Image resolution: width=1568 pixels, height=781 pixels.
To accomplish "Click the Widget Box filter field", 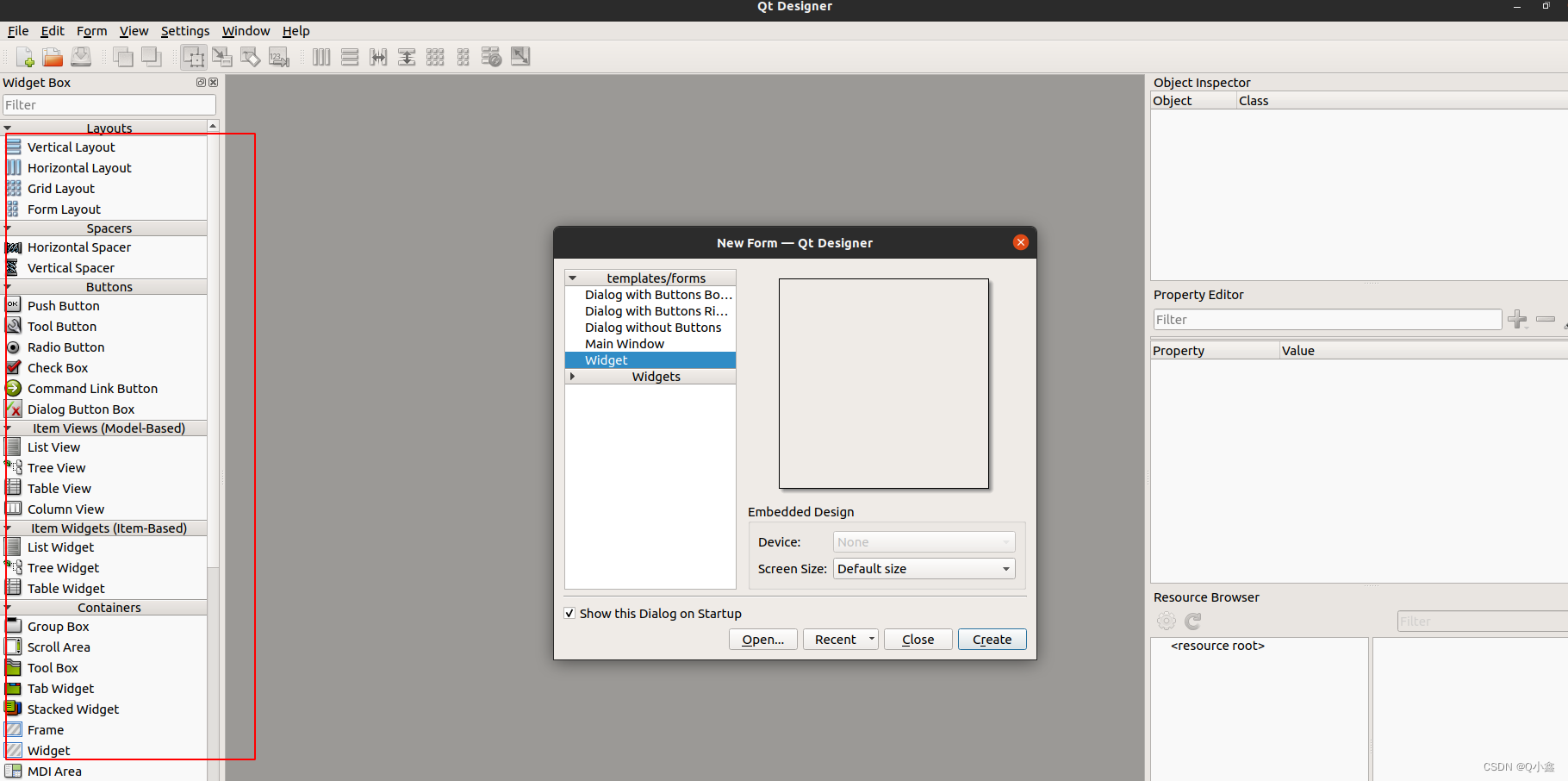I will tap(109, 105).
